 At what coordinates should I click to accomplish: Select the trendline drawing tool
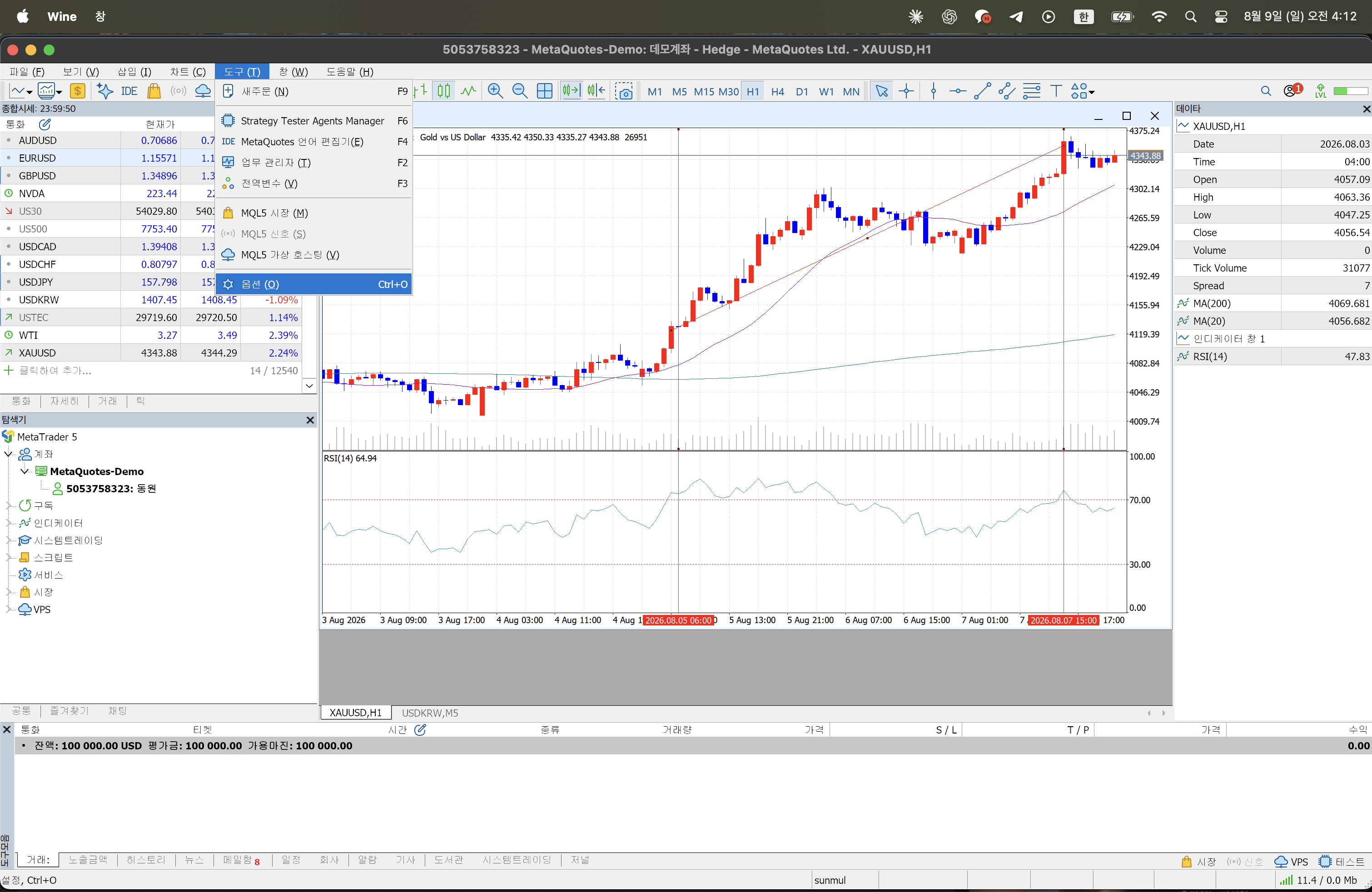(x=982, y=91)
